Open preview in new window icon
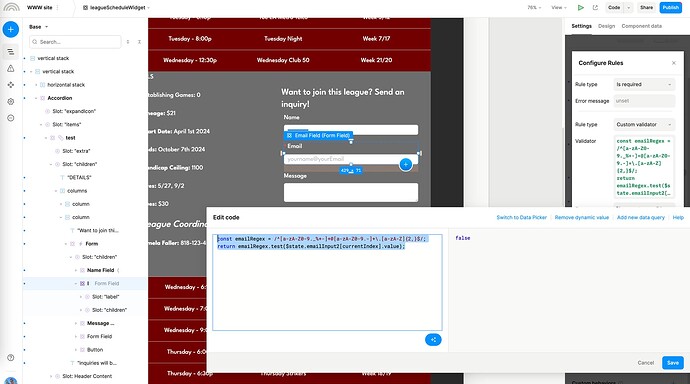Image resolution: width=690 pixels, height=384 pixels. [x=595, y=7]
